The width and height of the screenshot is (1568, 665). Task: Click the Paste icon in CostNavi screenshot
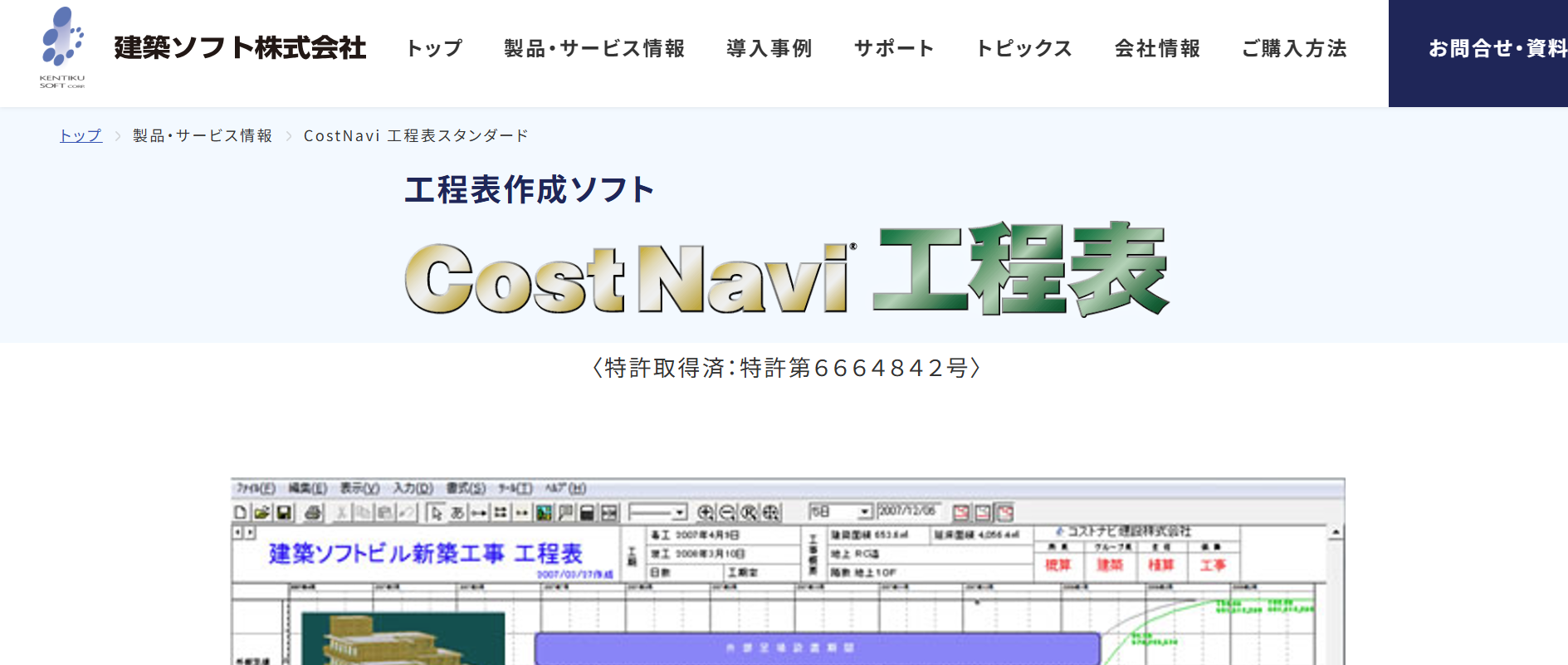[384, 512]
